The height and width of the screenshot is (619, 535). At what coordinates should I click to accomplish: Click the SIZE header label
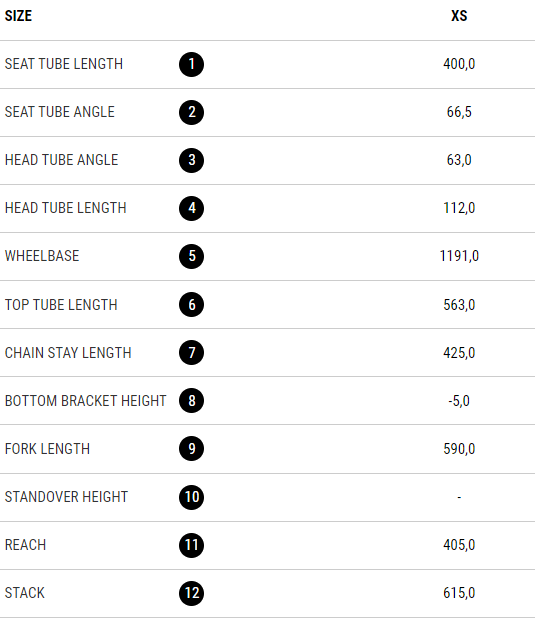coord(18,16)
